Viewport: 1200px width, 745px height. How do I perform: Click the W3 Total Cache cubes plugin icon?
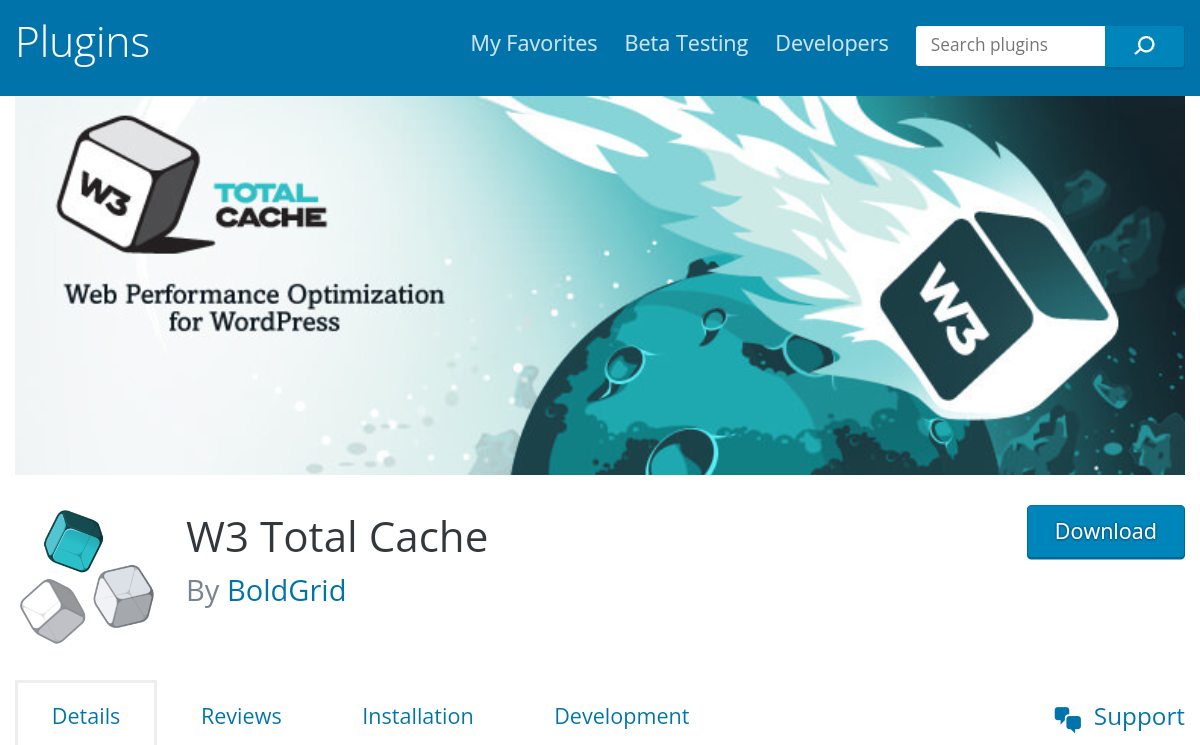87,576
